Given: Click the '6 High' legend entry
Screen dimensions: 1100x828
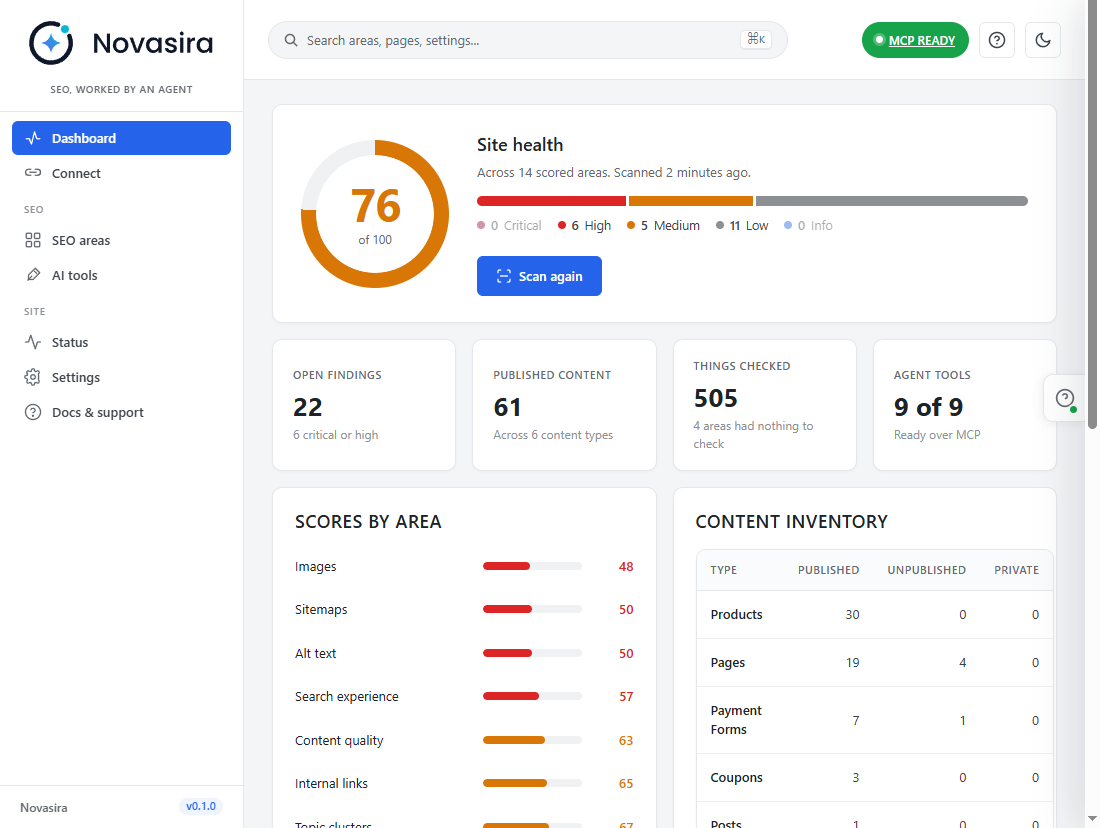Looking at the screenshot, I should click(584, 225).
